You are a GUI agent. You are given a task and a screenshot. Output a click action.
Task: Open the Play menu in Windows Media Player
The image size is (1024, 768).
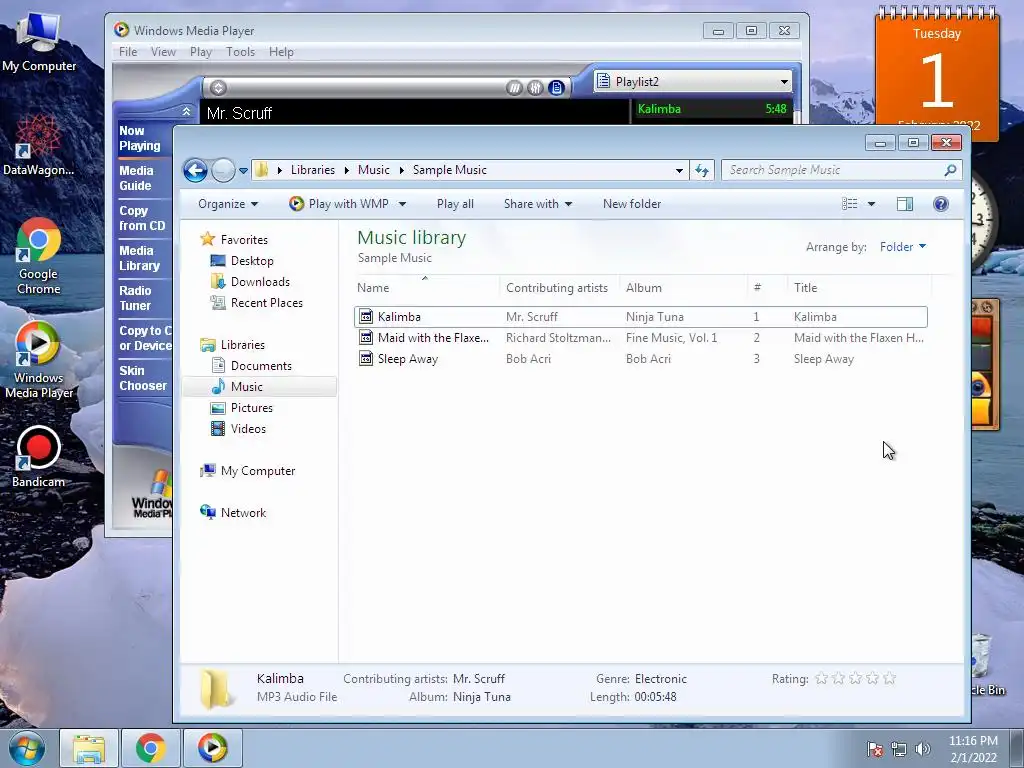tap(200, 52)
